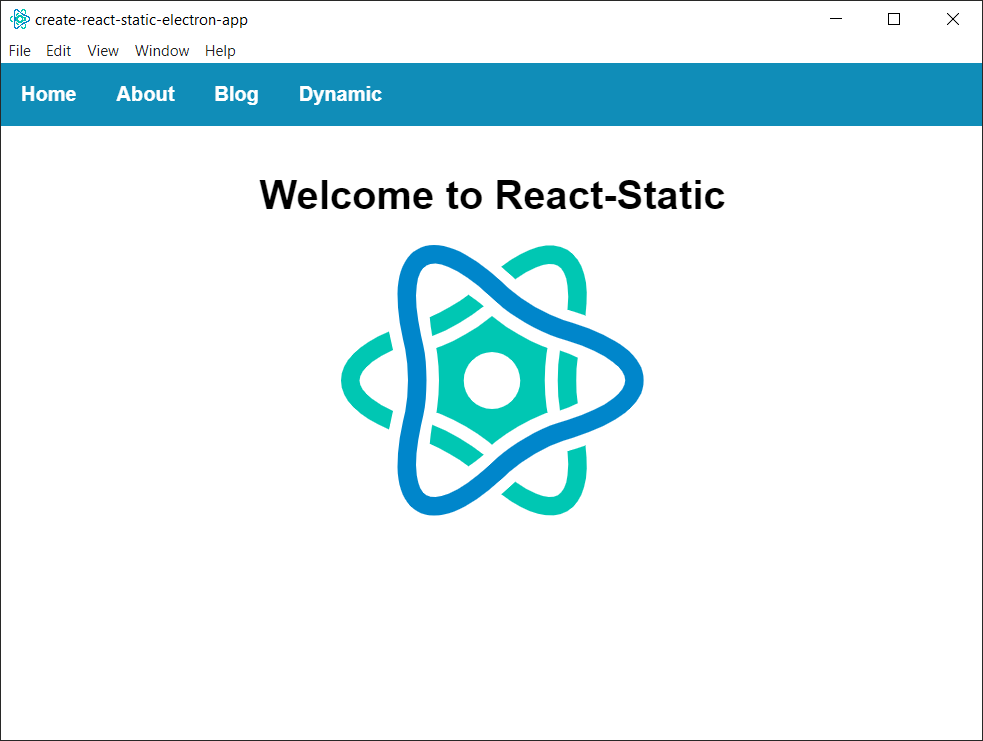Viewport: 983px width, 741px height.
Task: Maximize the application window
Action: pyautogui.click(x=894, y=19)
